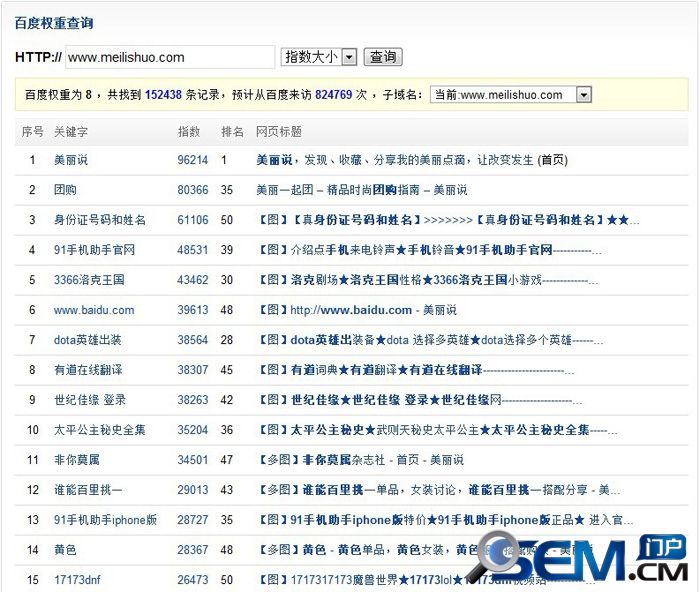Click the 152438 records count link
The image size is (700, 592).
point(163,95)
